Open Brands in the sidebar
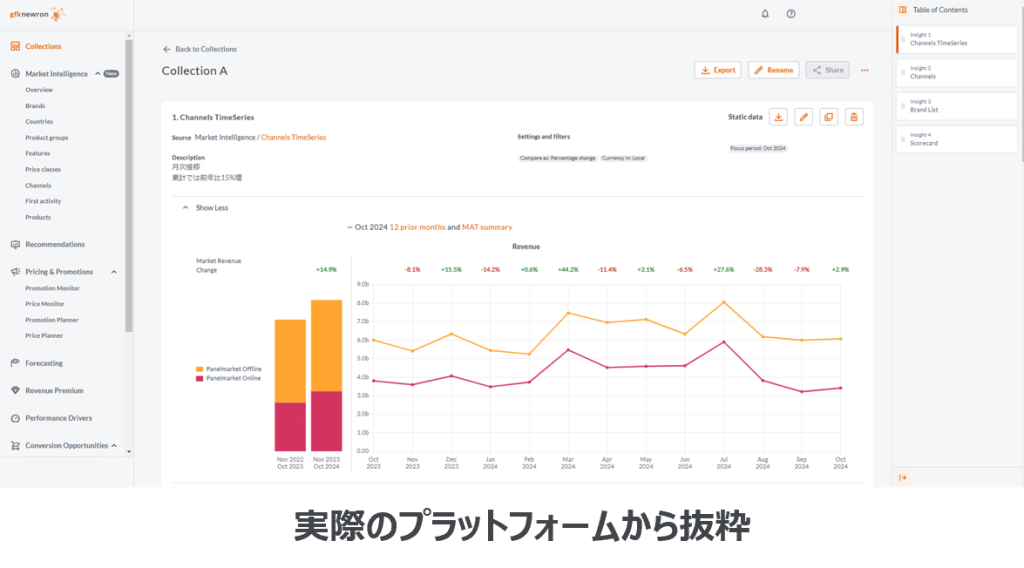 (x=35, y=106)
